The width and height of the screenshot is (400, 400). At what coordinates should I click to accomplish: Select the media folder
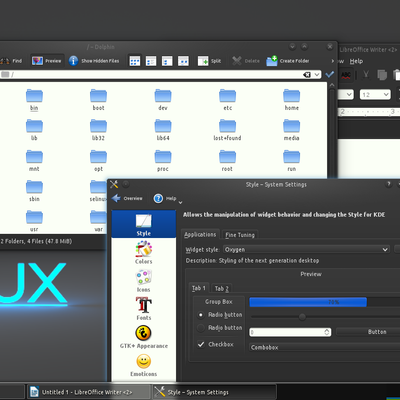coord(292,130)
